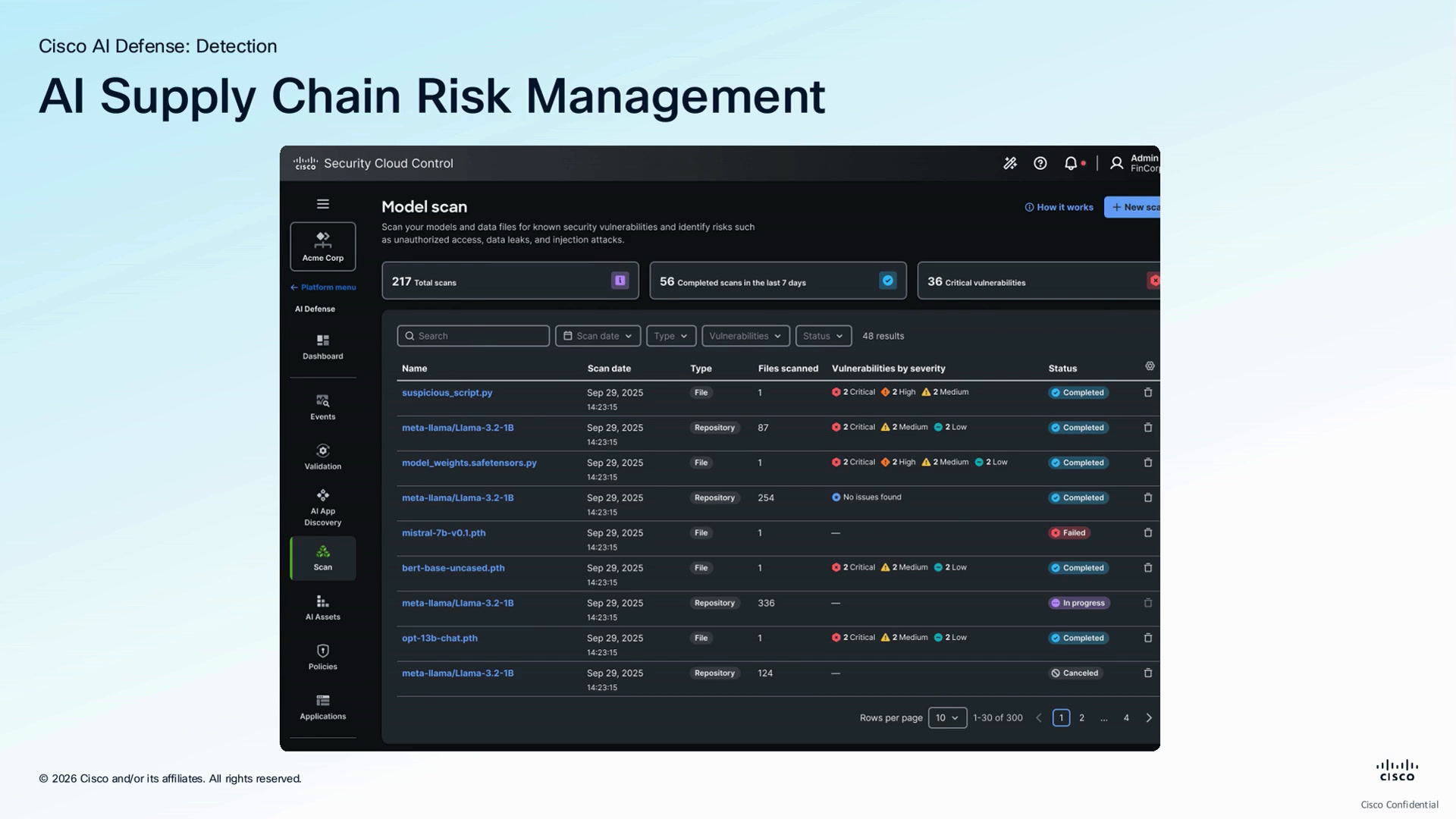
Task: Open the Policies sidebar section
Action: (323, 657)
